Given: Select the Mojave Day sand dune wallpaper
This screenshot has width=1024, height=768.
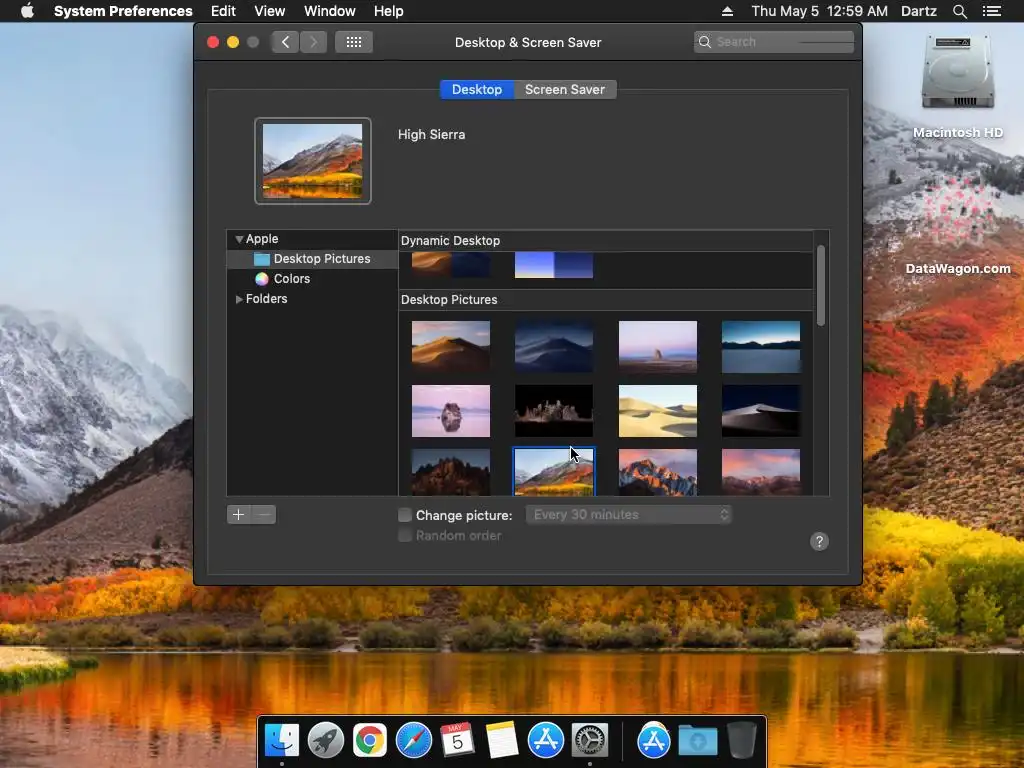Looking at the screenshot, I should point(451,347).
